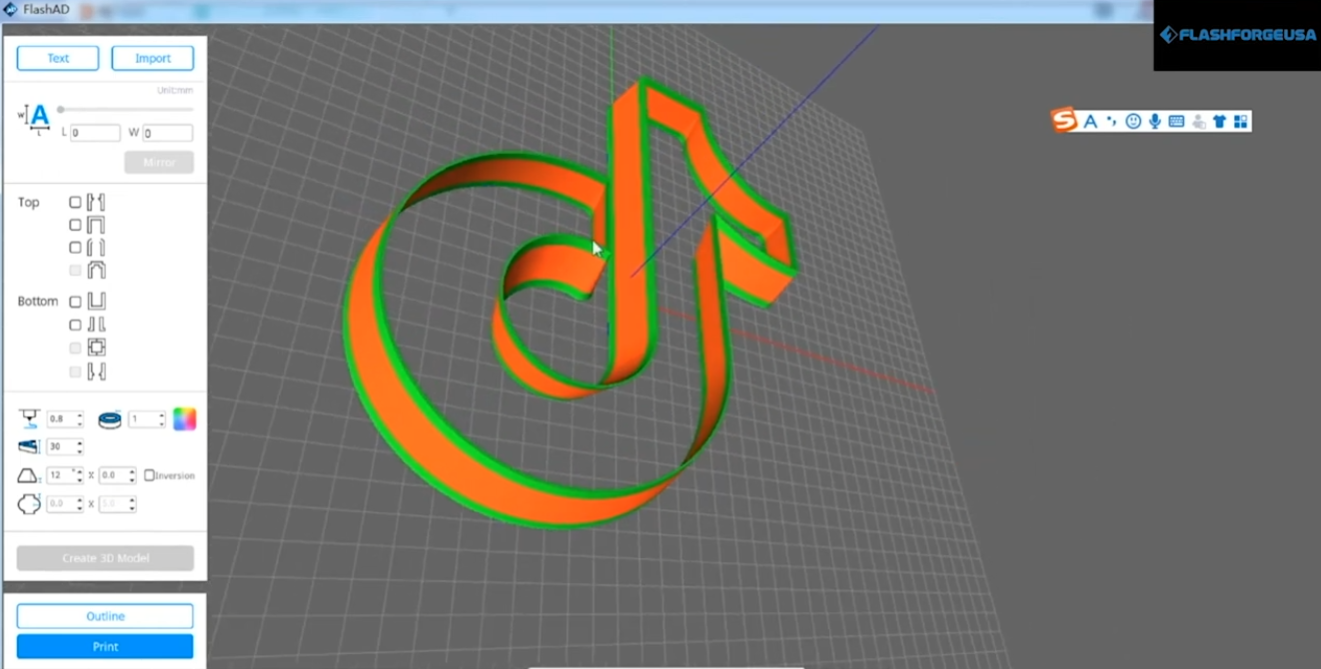The image size is (1321, 669).
Task: Decrease the height value 30 stepper
Action: coord(80,451)
